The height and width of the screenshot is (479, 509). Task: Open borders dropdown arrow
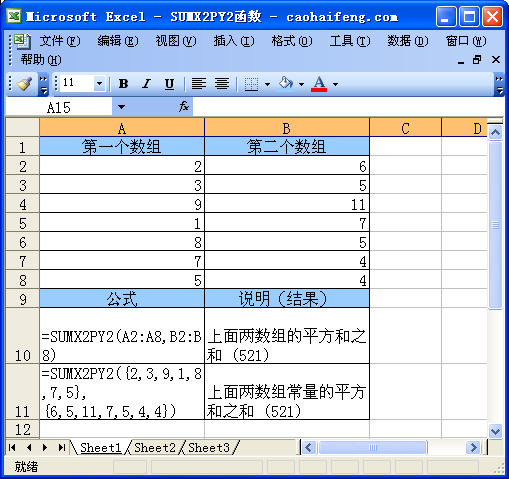(267, 84)
